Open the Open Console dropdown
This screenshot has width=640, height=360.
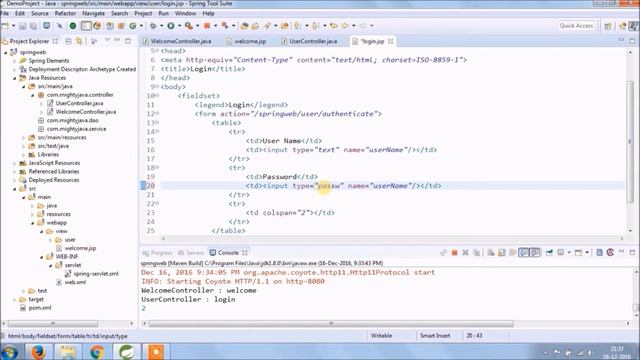(x=587, y=253)
